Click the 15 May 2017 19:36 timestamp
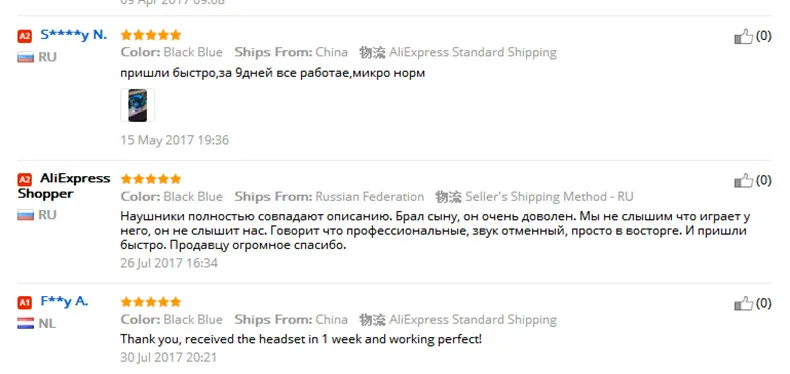The width and height of the screenshot is (790, 374). point(174,140)
